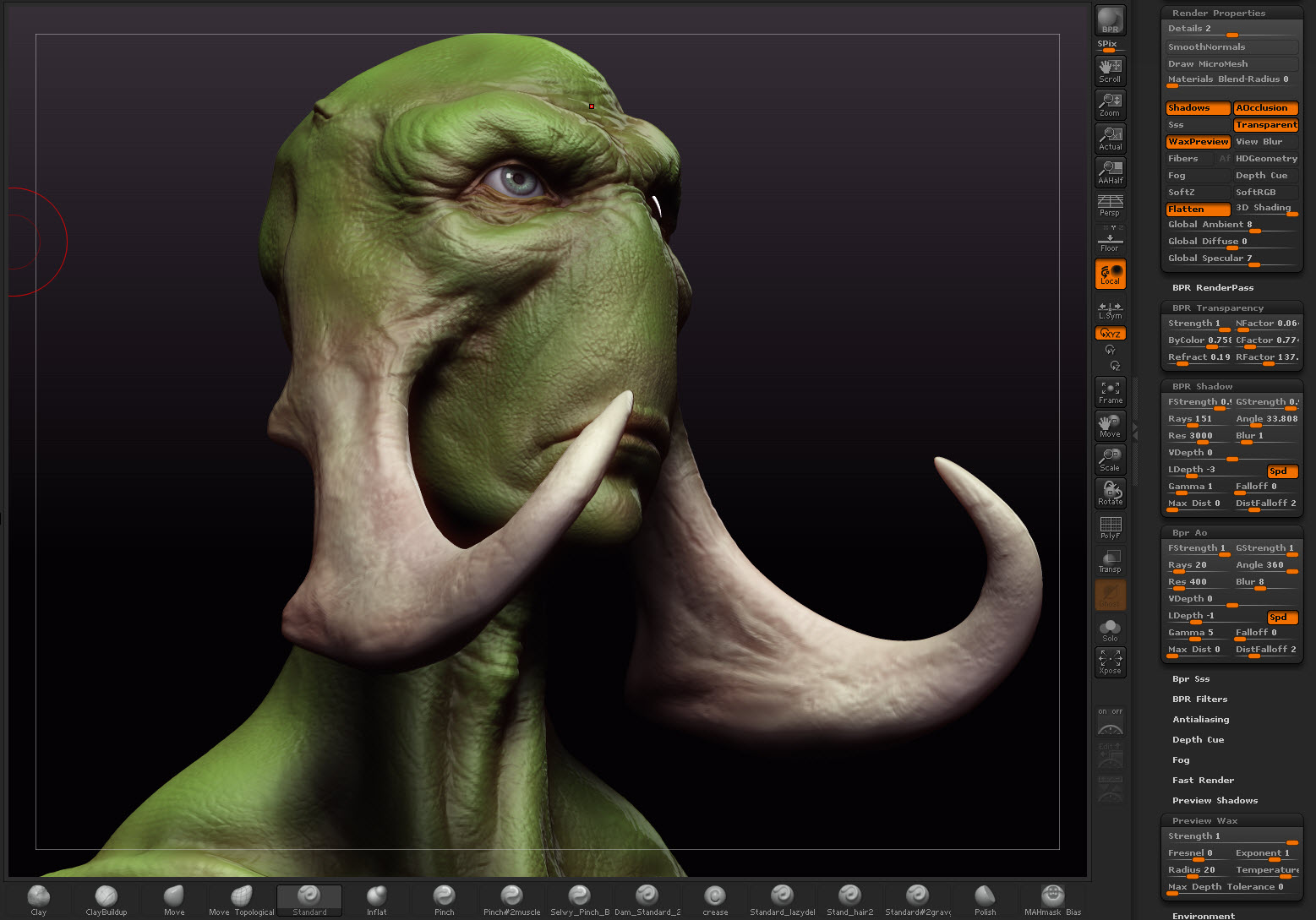This screenshot has height=920, width=1316.
Task: Select the MAHmask Bias brush
Action: (x=1053, y=901)
